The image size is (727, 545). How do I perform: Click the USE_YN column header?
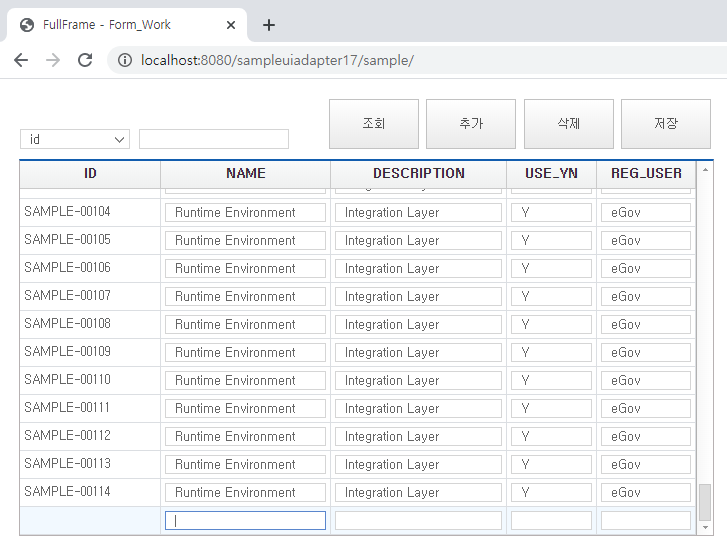click(551, 174)
